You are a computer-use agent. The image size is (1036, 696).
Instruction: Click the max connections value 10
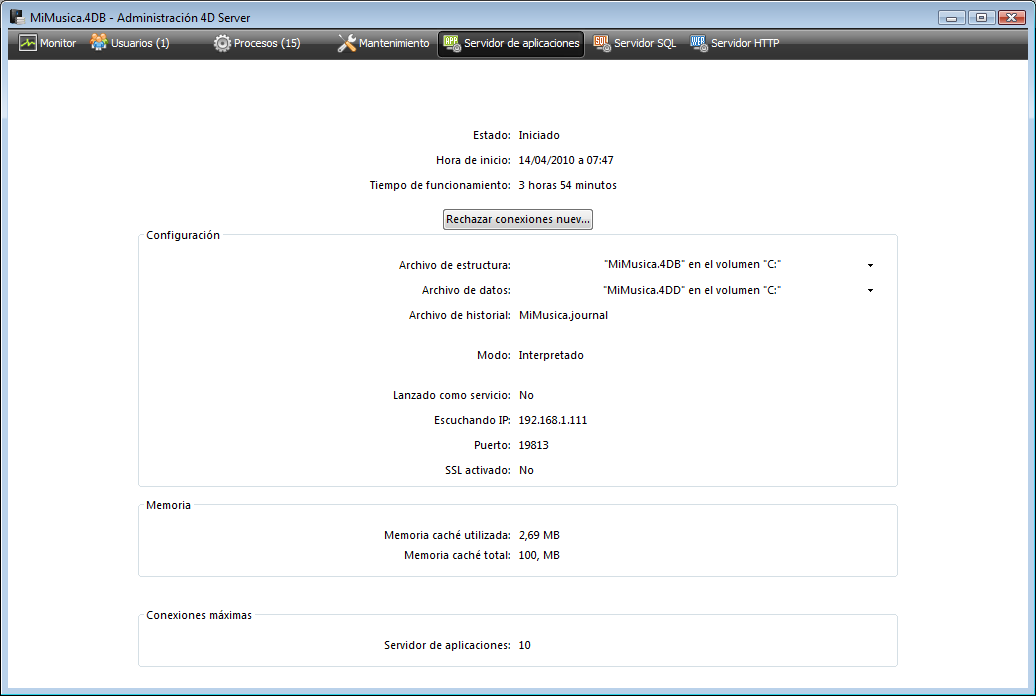tap(524, 645)
